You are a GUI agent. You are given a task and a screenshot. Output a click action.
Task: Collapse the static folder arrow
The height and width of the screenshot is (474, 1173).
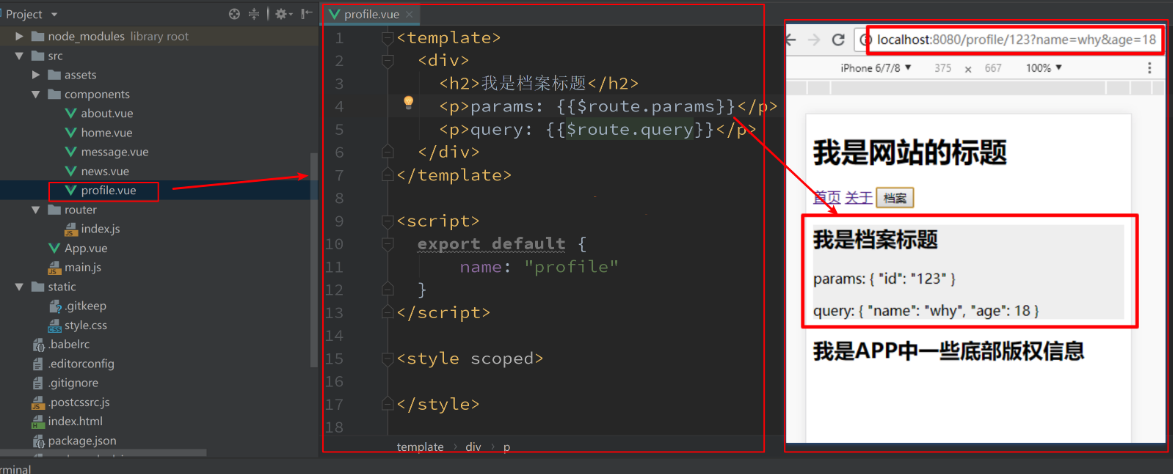(19, 286)
